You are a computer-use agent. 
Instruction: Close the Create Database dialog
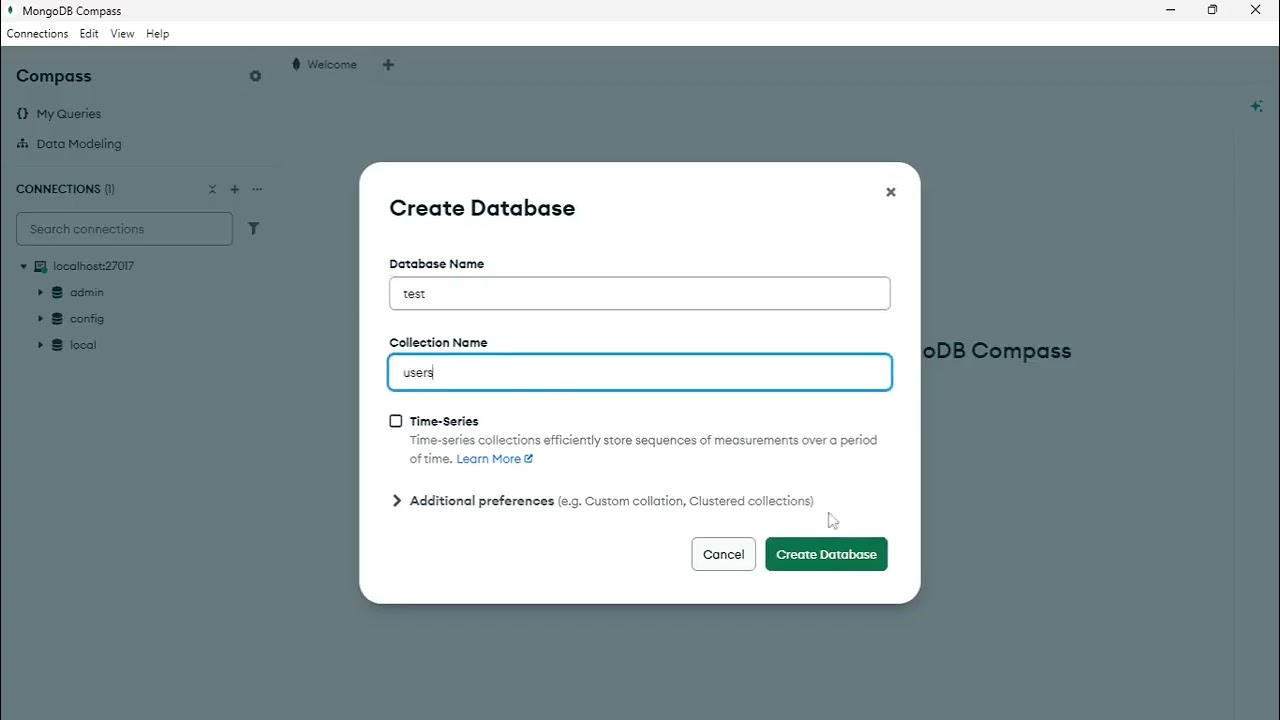891,192
